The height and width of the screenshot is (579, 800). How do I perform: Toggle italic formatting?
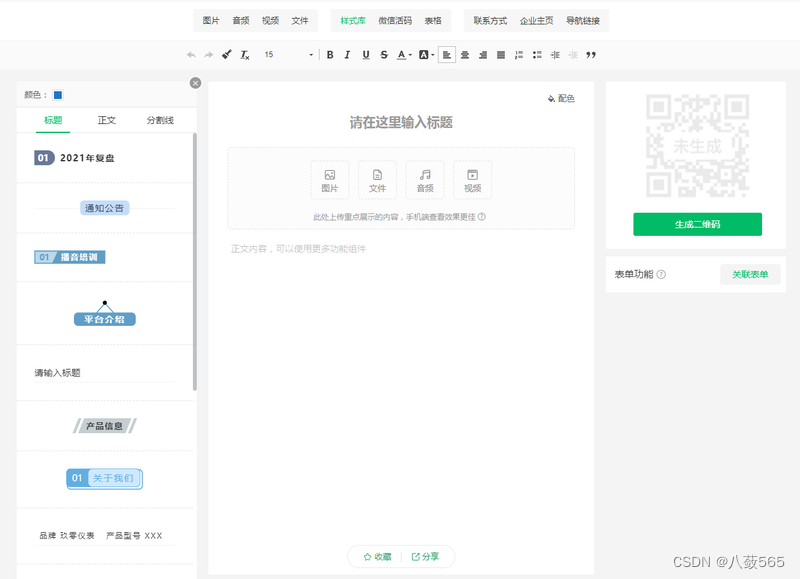click(347, 55)
